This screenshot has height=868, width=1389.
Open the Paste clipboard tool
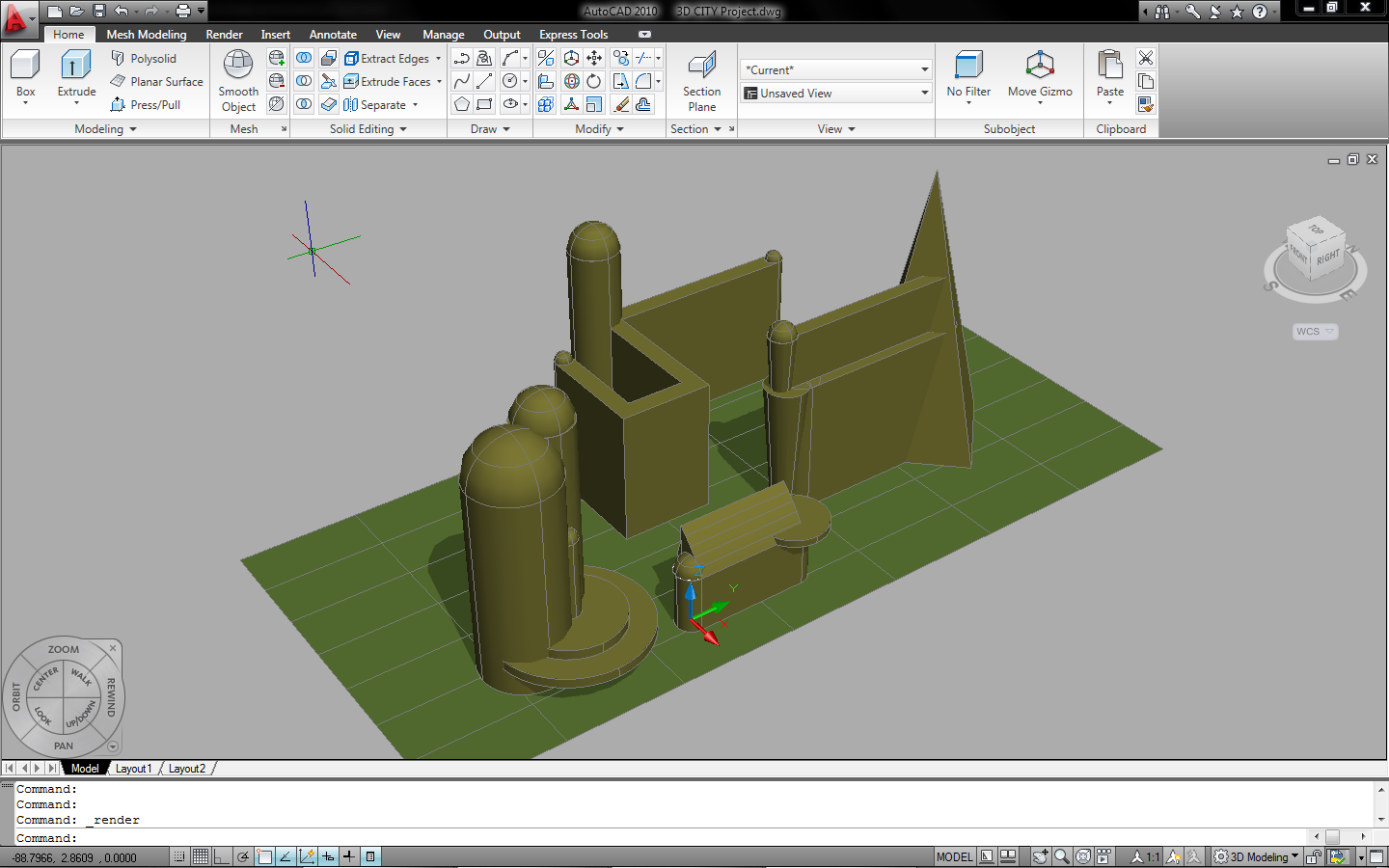[x=1110, y=68]
